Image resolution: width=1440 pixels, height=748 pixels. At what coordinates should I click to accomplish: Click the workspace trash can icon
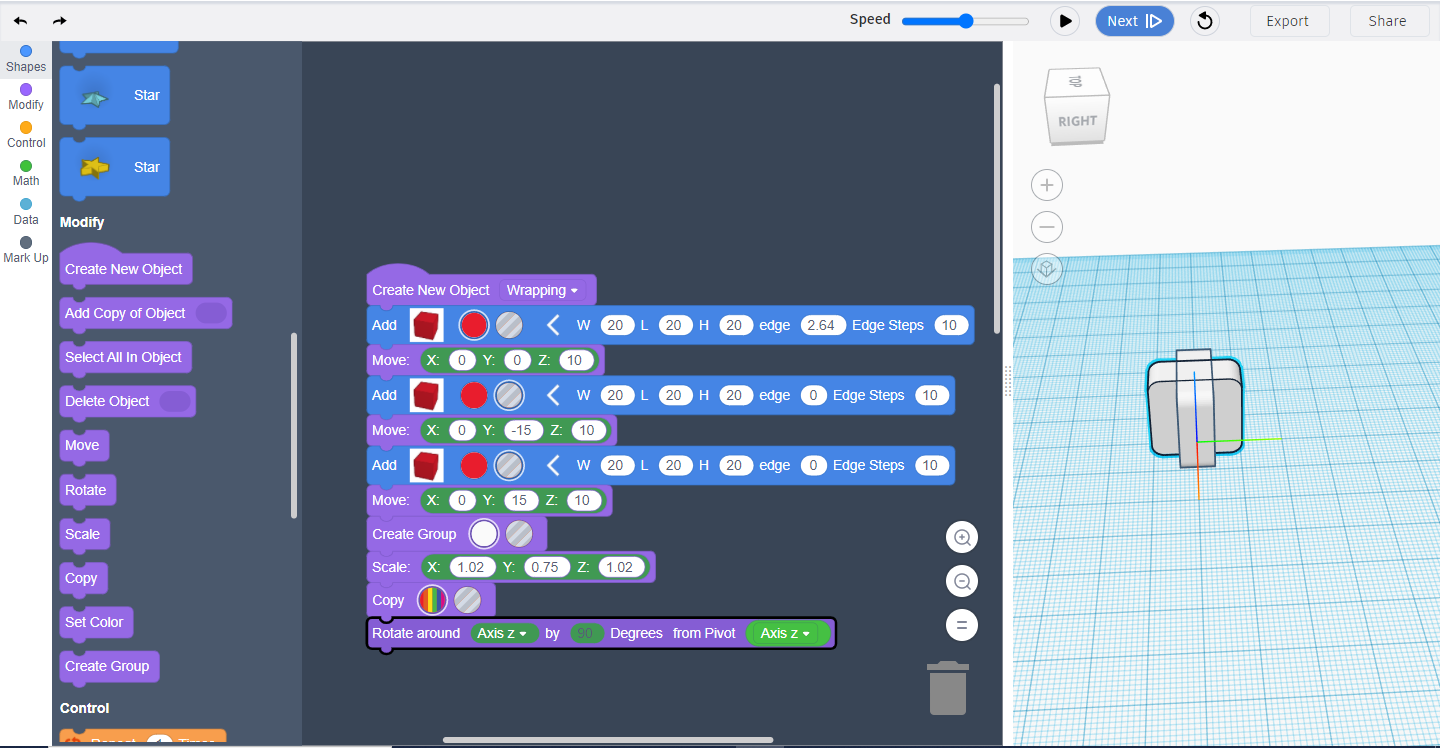coord(948,688)
